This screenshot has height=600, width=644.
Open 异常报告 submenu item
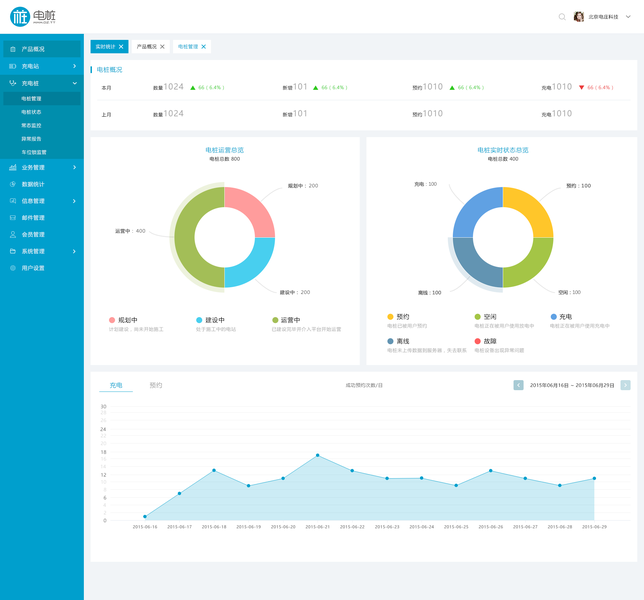31,139
